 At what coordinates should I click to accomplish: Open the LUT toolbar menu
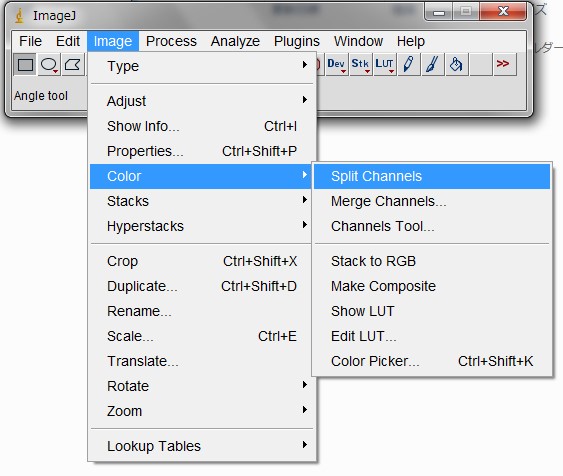point(384,65)
